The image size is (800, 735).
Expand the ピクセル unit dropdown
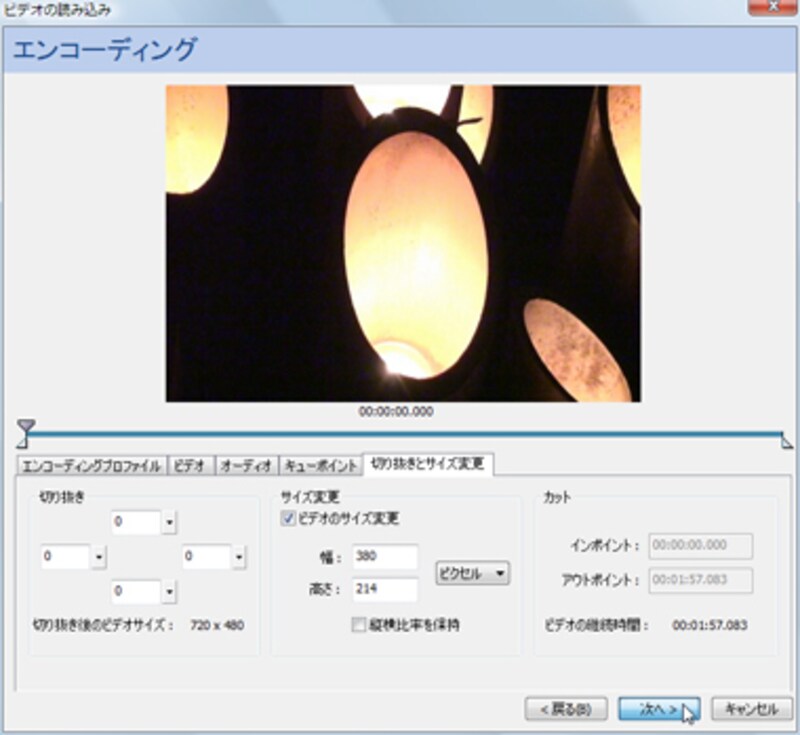pyautogui.click(x=473, y=573)
